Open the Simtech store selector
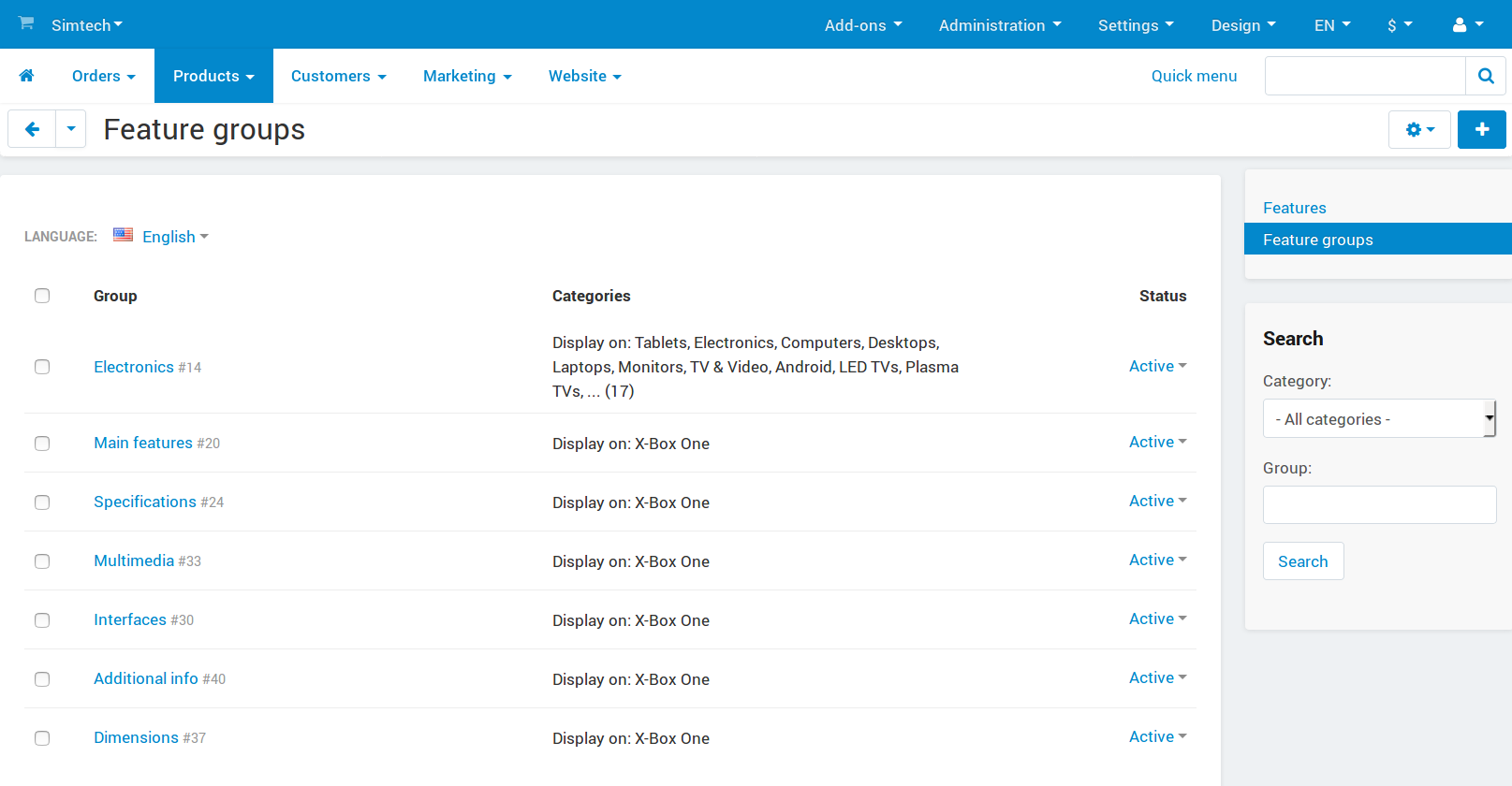 87,25
